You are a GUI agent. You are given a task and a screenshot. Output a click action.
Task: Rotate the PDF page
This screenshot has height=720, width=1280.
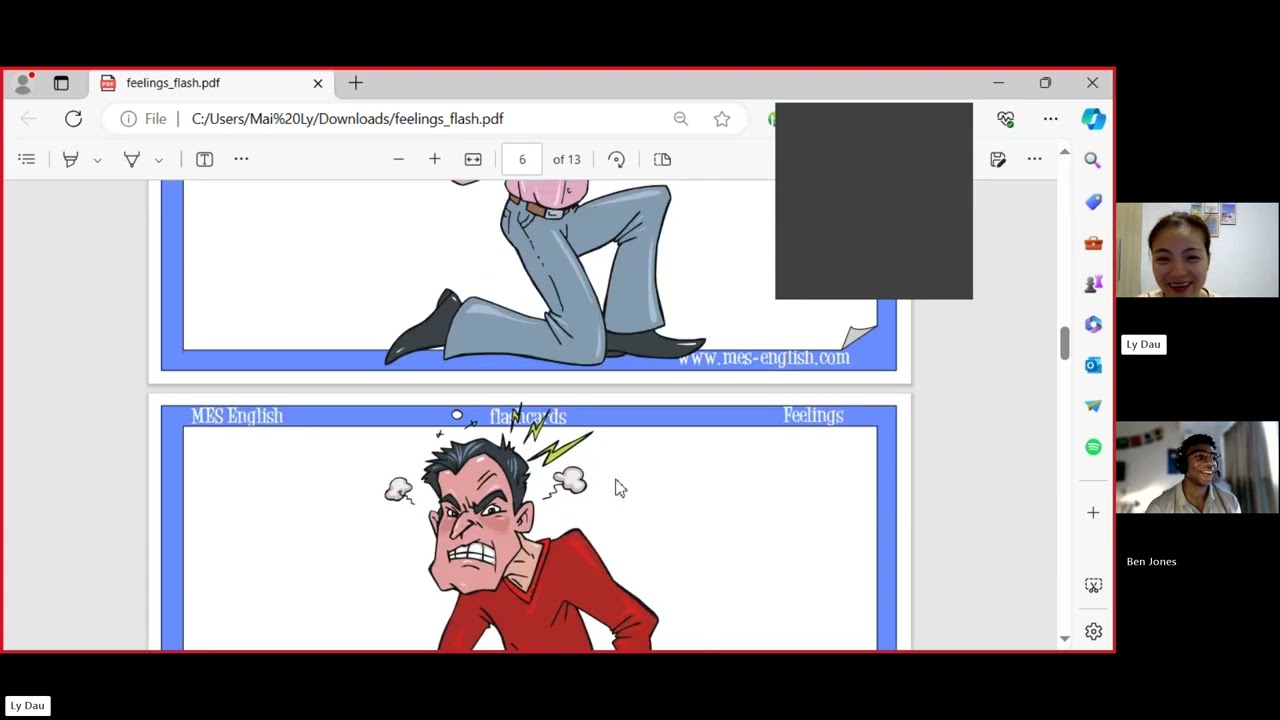(x=616, y=159)
